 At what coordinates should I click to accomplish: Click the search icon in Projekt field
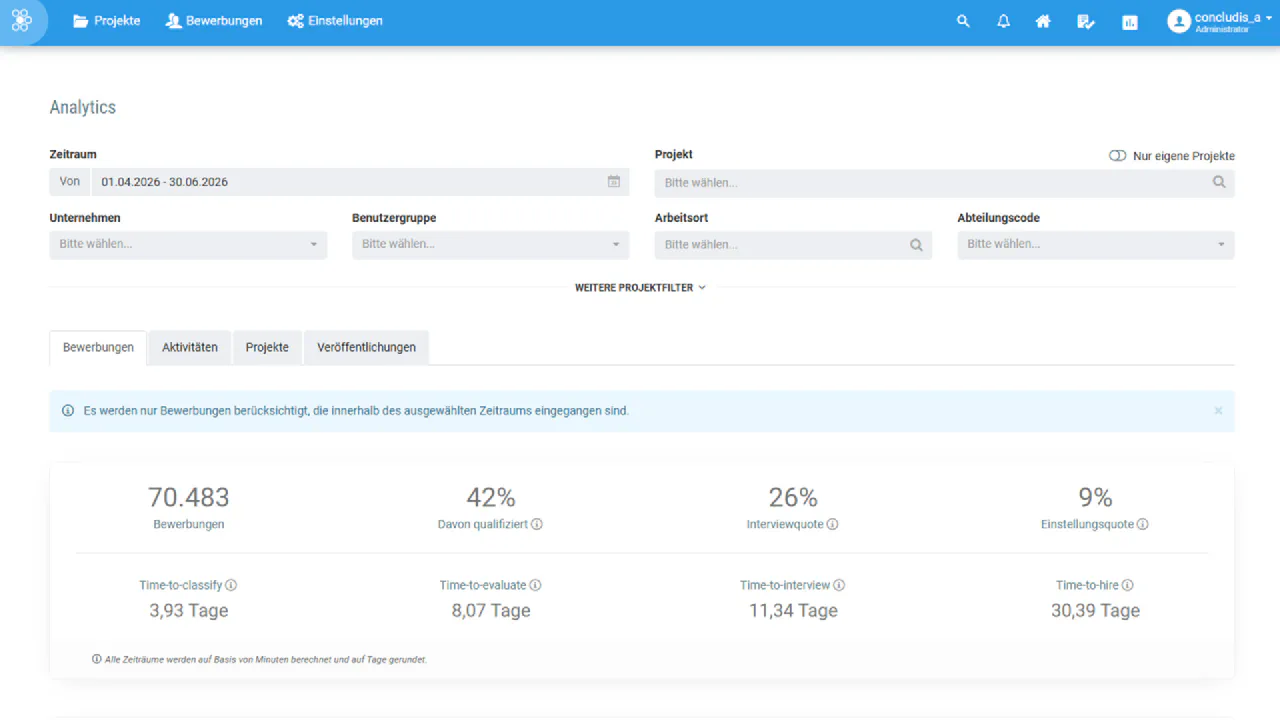click(1219, 183)
